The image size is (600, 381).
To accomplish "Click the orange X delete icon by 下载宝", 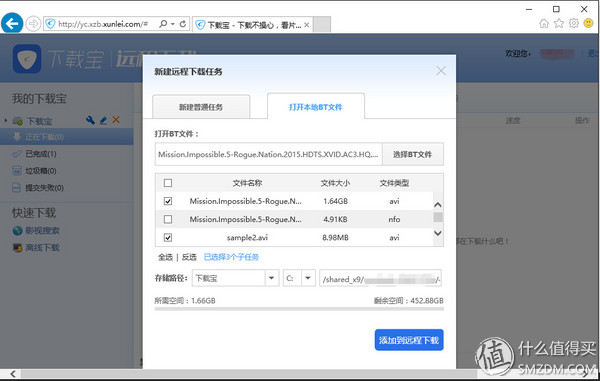I will point(116,120).
